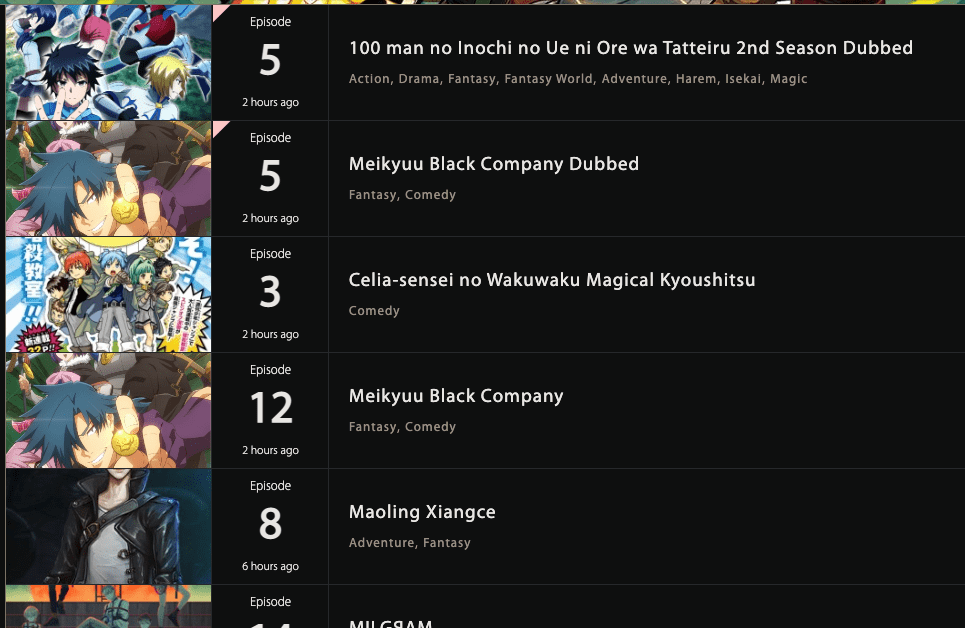Open the non-dubbed Meikyuu Black Company title

456,396
